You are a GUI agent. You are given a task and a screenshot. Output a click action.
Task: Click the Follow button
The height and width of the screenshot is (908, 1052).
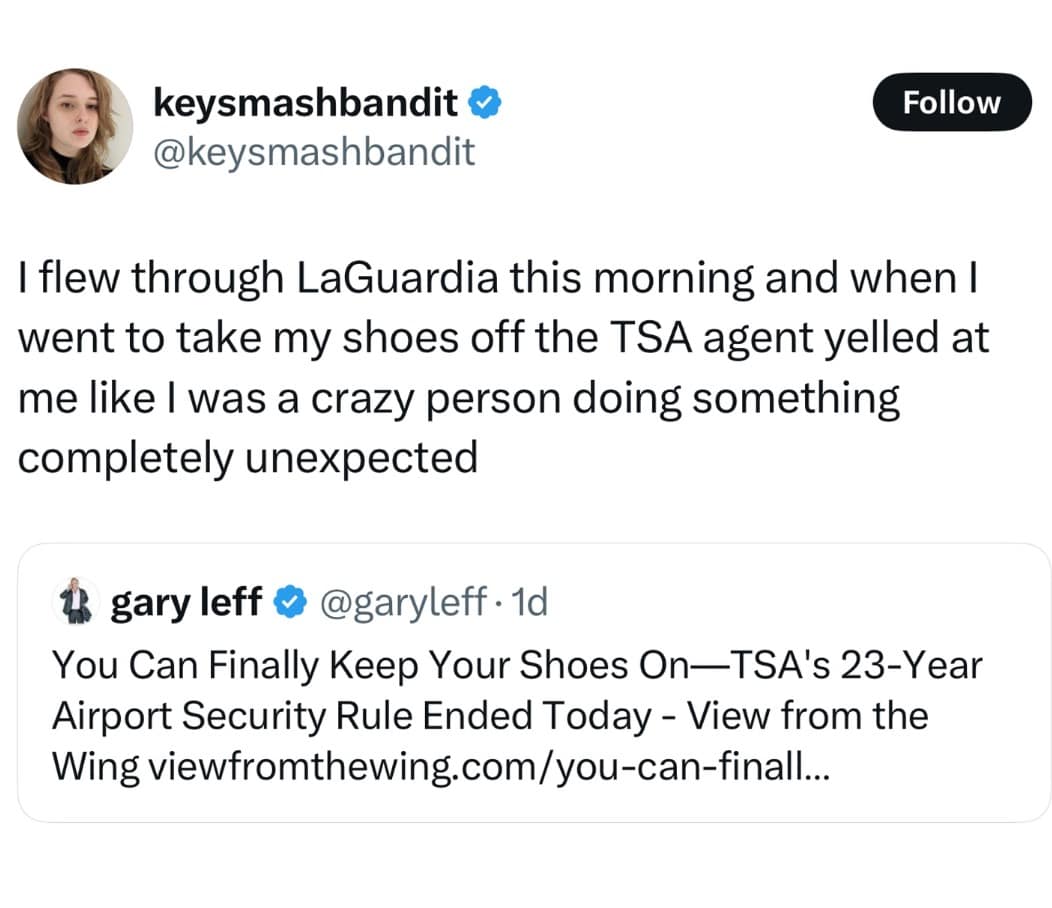pos(951,102)
